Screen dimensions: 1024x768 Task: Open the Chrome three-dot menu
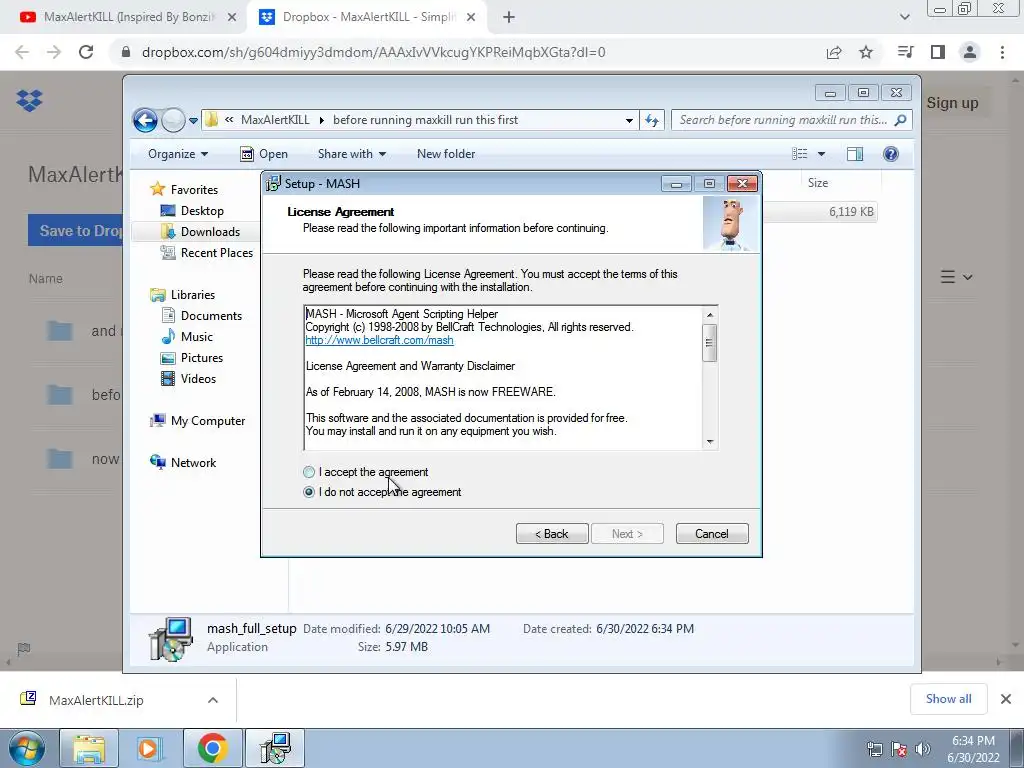(1002, 52)
